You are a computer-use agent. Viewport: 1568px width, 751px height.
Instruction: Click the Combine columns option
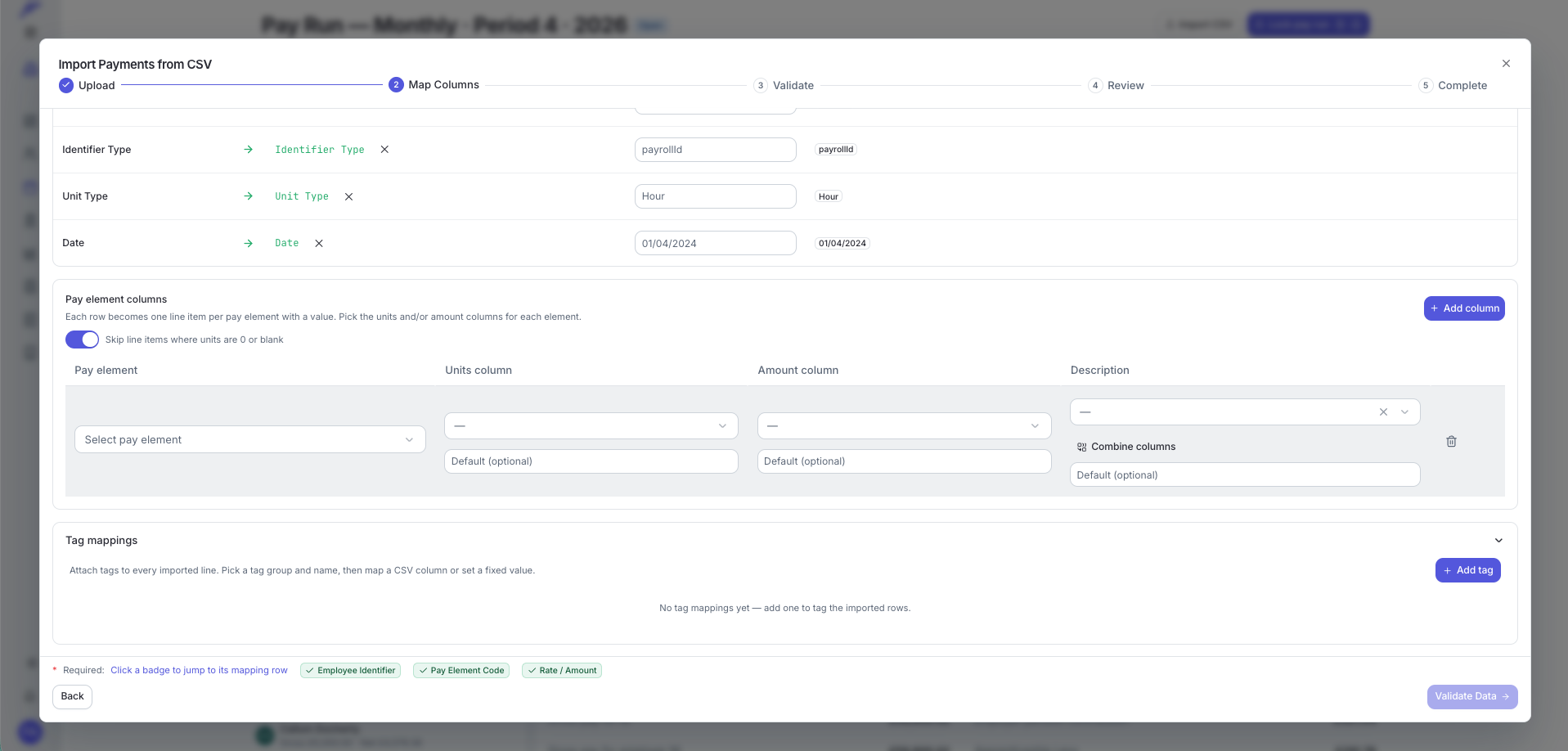(x=1126, y=447)
